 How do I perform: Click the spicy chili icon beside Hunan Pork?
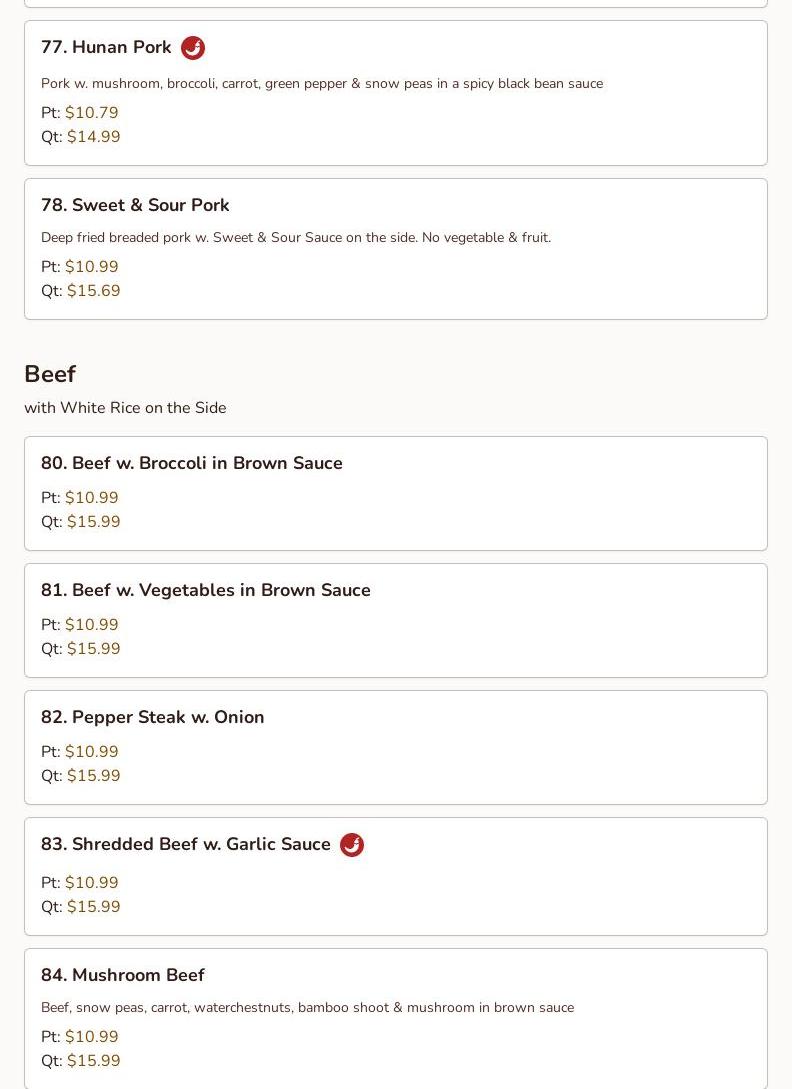193,48
